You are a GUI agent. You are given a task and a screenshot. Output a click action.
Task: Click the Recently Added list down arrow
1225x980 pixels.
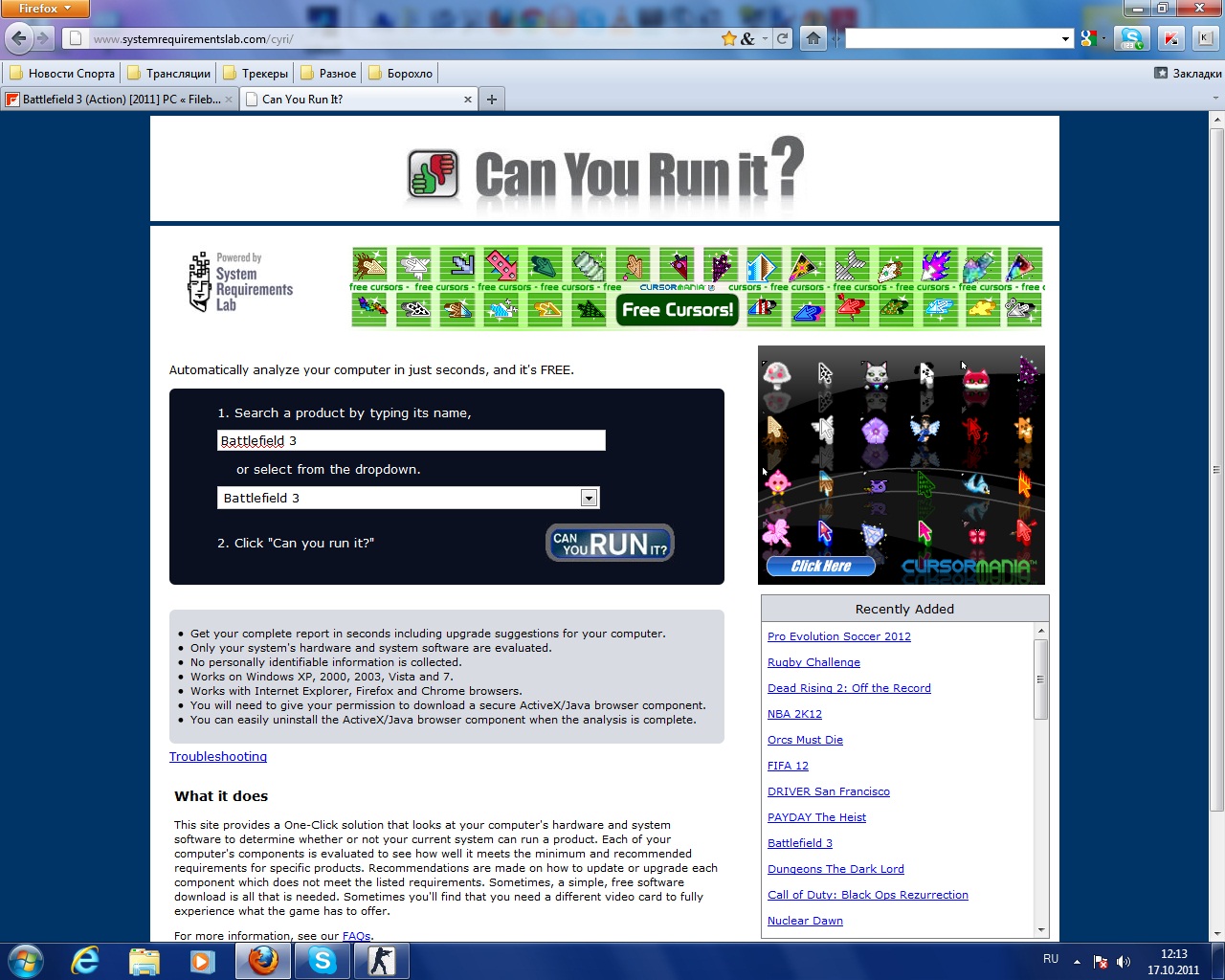point(1041,929)
